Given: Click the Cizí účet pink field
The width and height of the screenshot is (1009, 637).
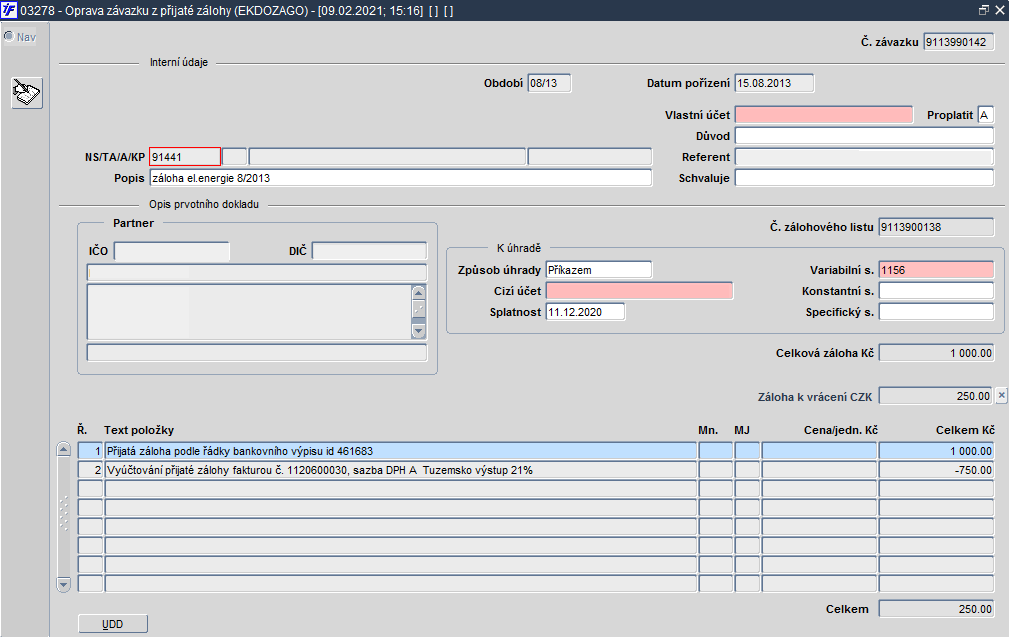Looking at the screenshot, I should coord(639,291).
